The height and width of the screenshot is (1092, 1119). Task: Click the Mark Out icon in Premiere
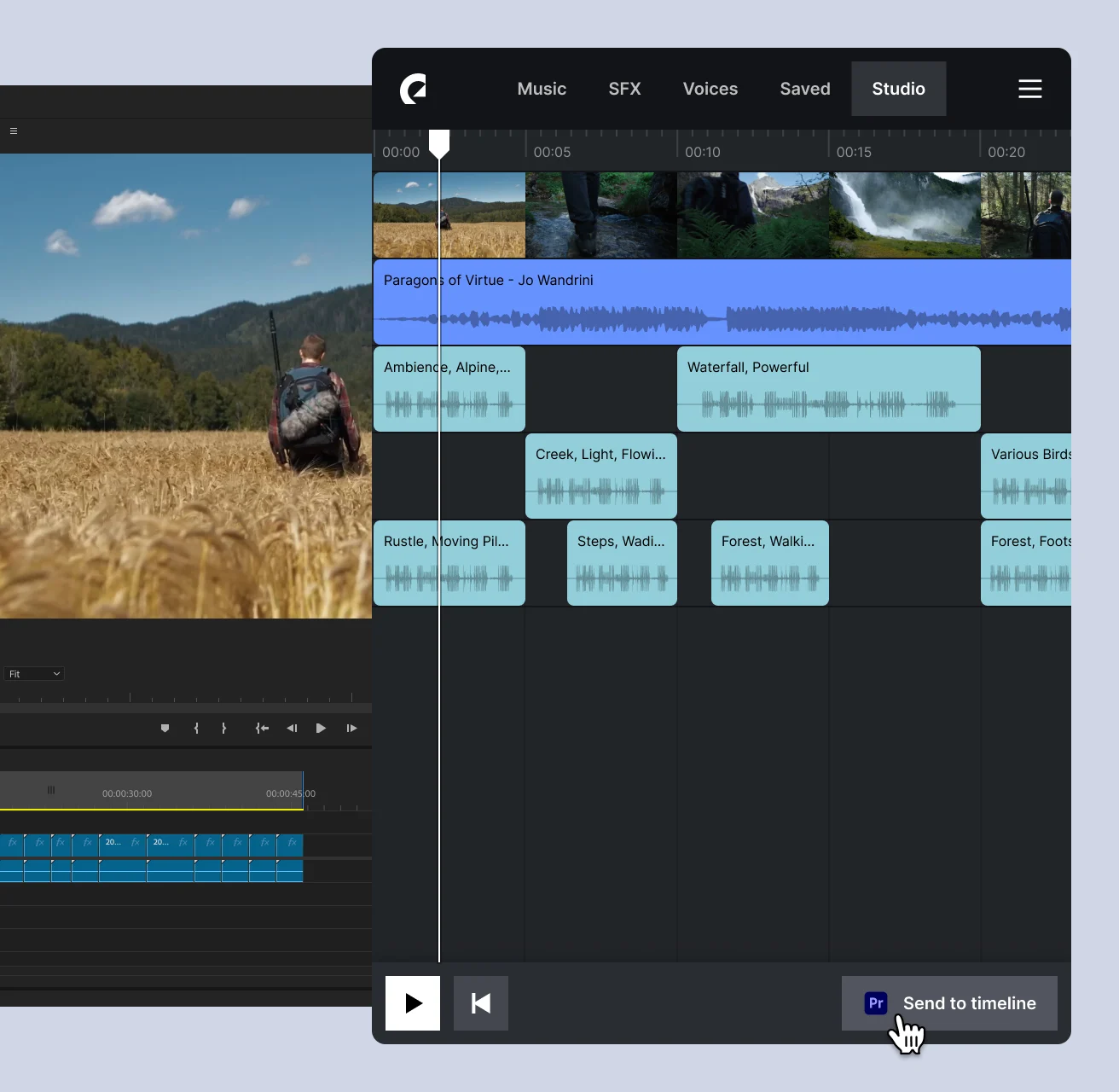point(224,728)
